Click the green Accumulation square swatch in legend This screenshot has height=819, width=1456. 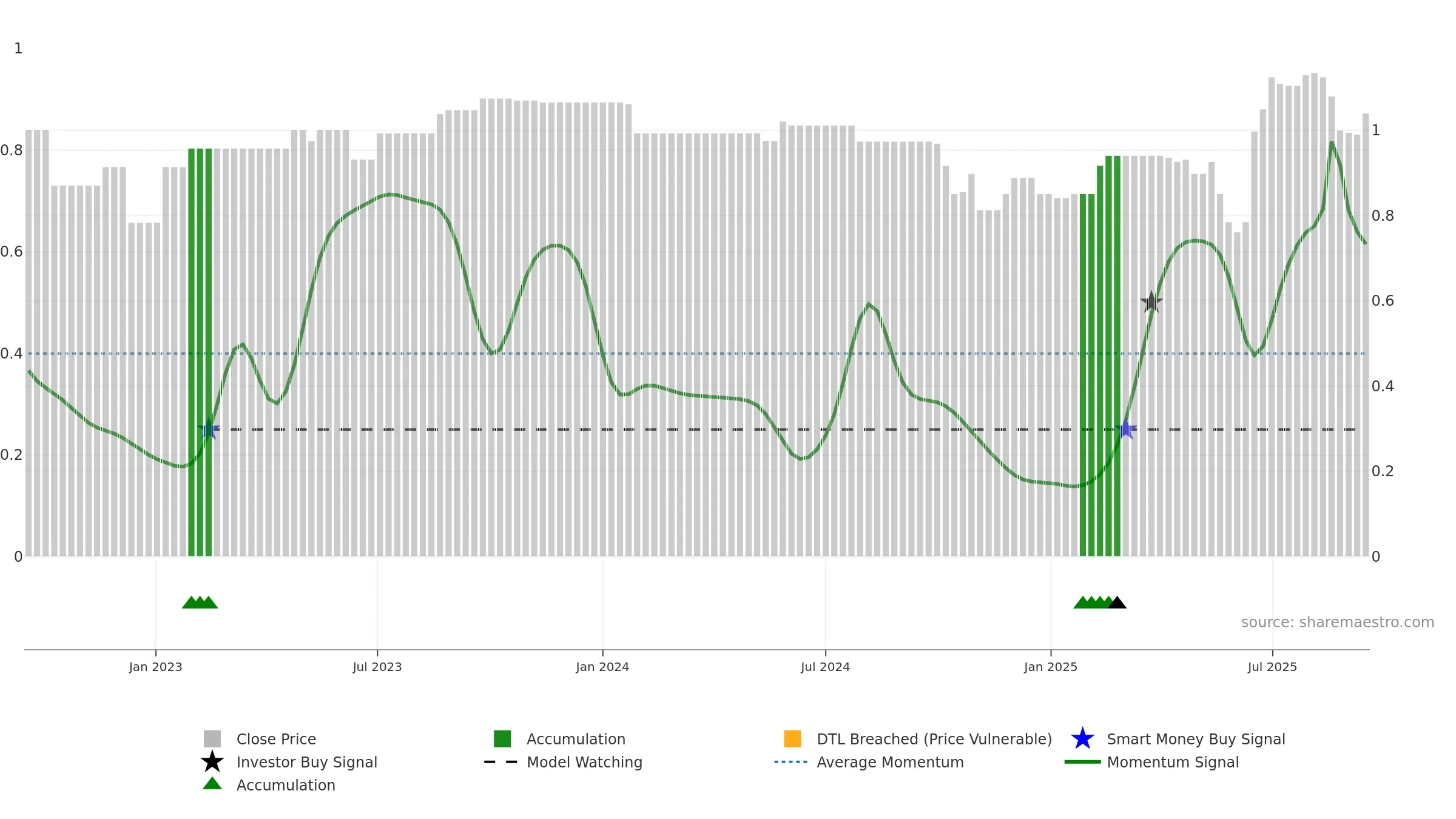[502, 739]
